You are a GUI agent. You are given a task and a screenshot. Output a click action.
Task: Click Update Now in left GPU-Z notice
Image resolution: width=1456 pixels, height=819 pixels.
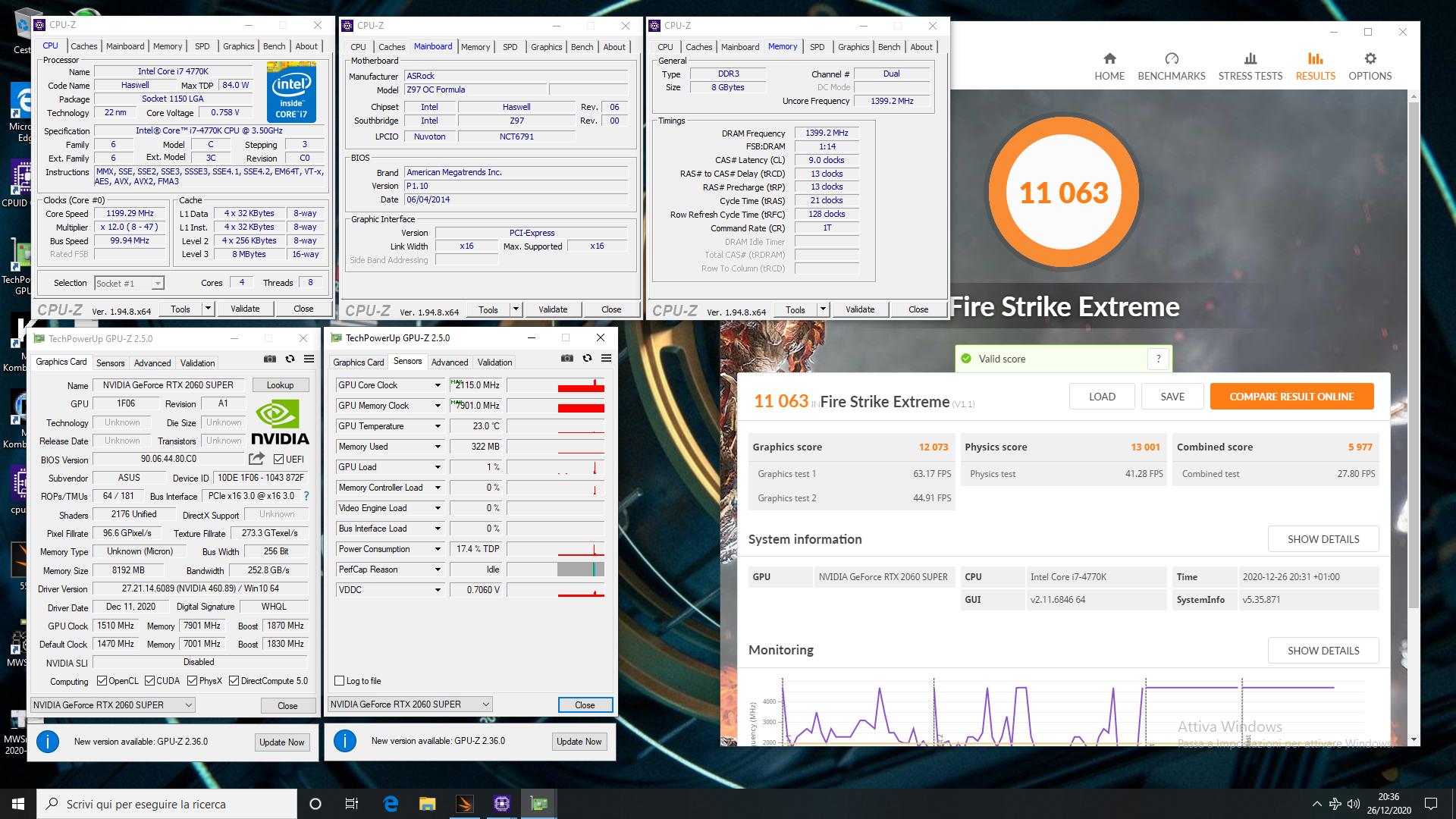281,742
